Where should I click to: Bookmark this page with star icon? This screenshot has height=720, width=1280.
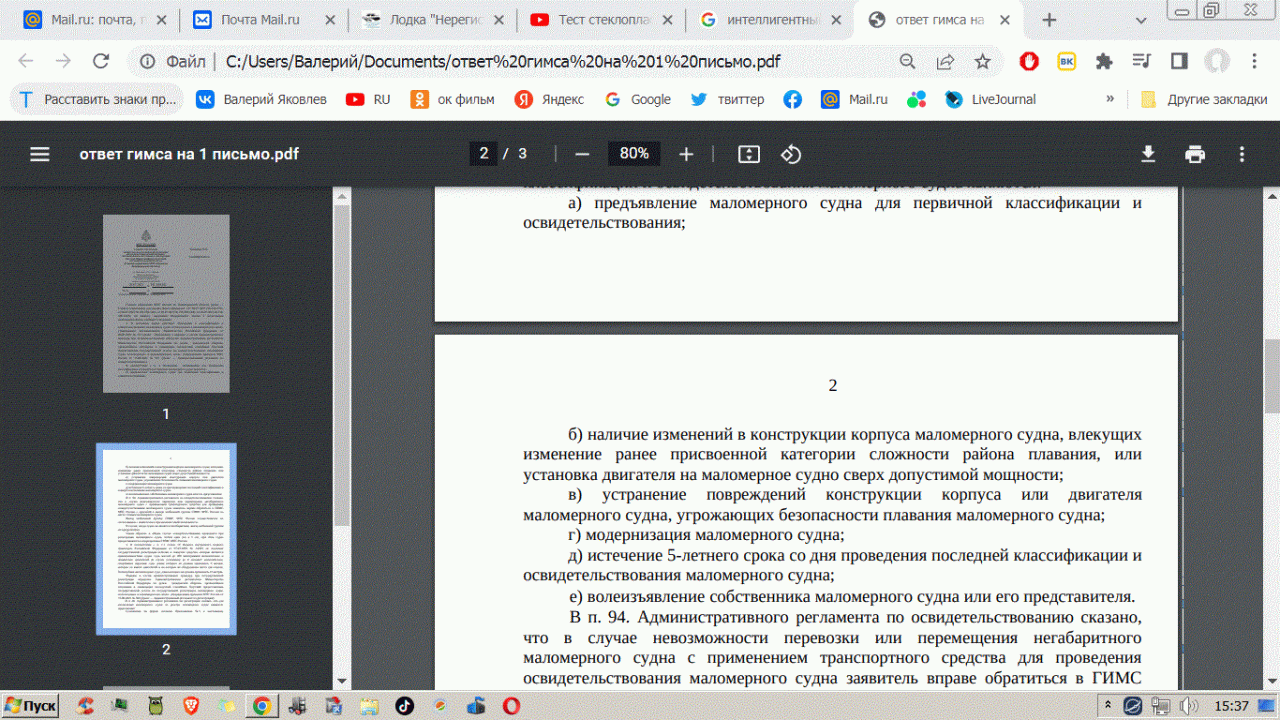982,62
